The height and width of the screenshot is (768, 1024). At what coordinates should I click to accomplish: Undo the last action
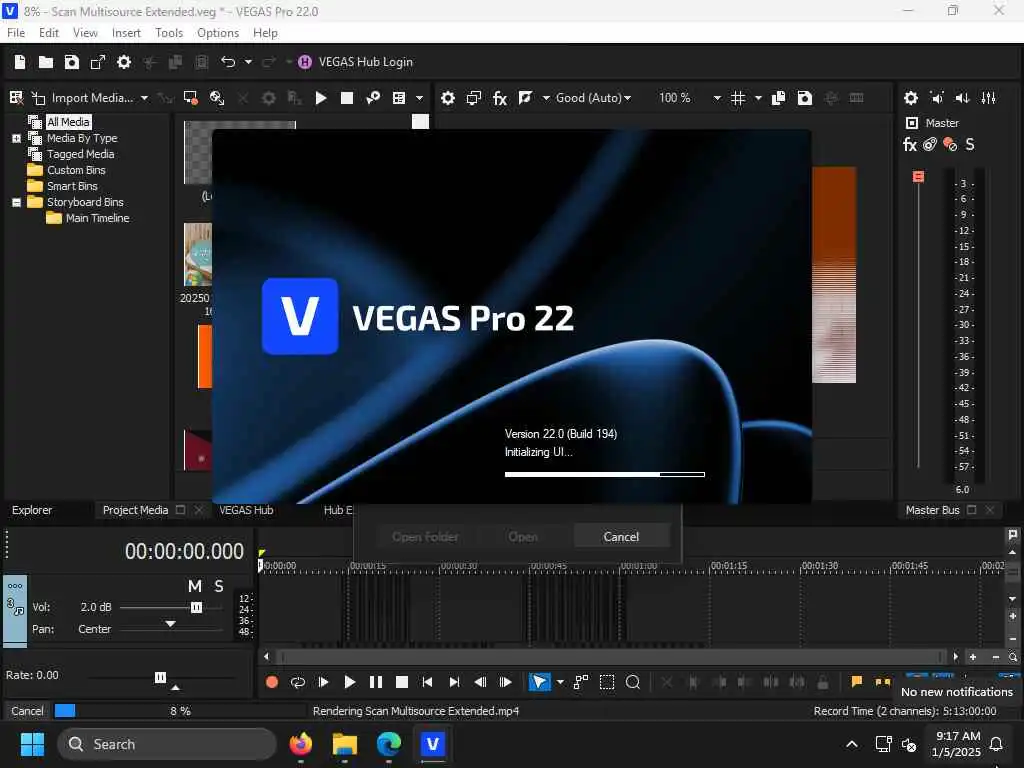click(x=228, y=62)
